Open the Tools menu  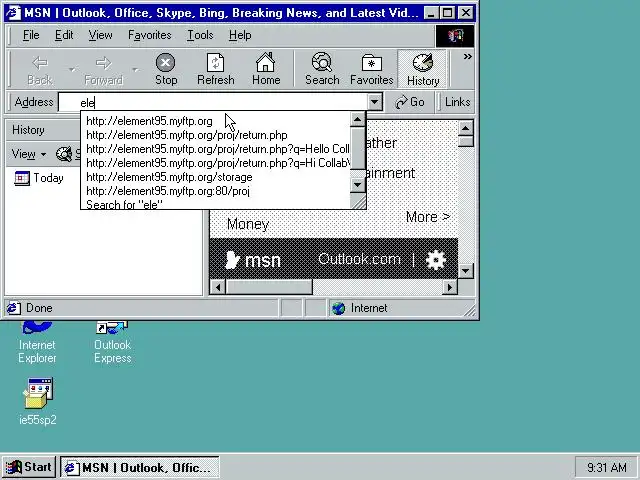(200, 36)
